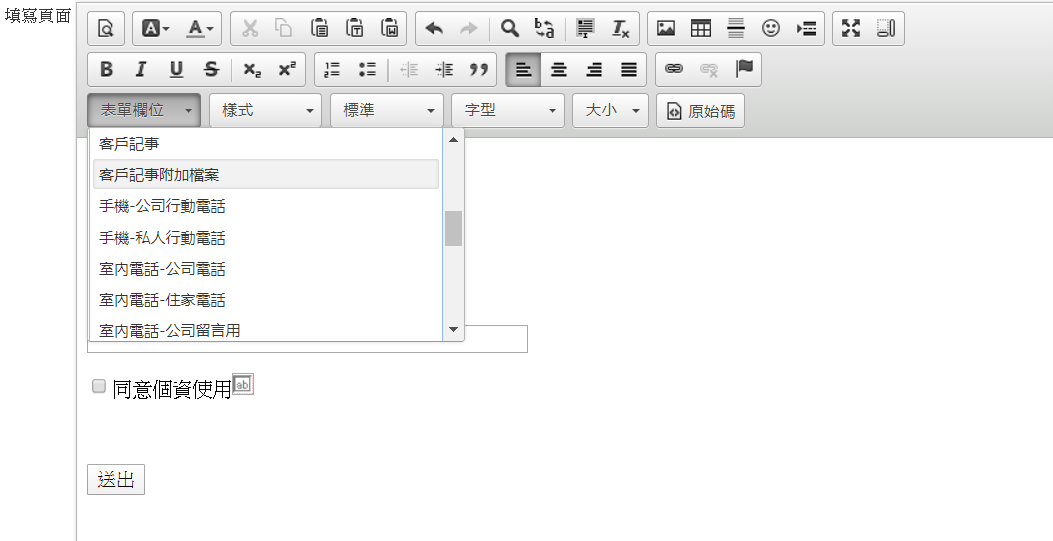Open the Find magnifier tool
The image size is (1053, 541).
point(510,28)
